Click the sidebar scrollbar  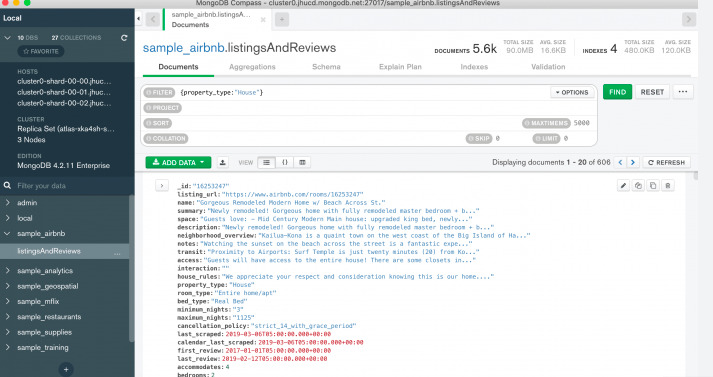[132, 268]
